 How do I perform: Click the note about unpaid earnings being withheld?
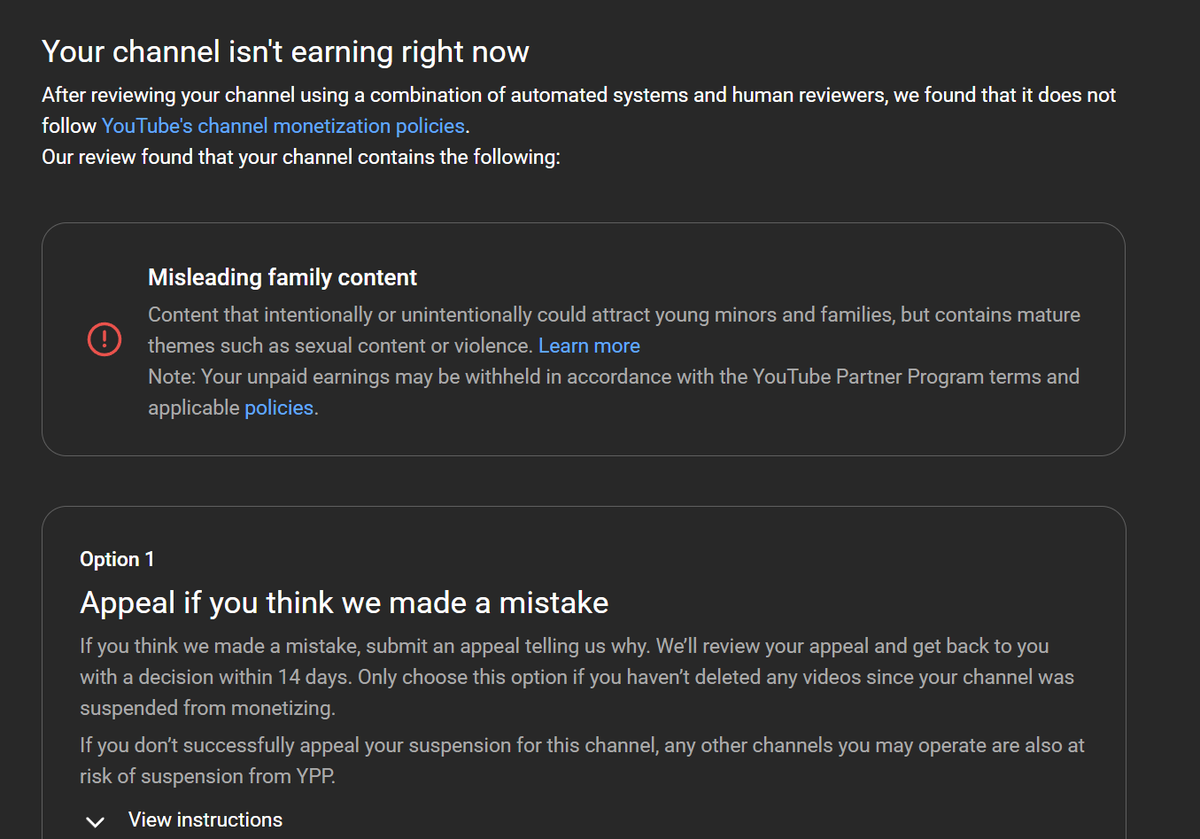pyautogui.click(x=614, y=392)
